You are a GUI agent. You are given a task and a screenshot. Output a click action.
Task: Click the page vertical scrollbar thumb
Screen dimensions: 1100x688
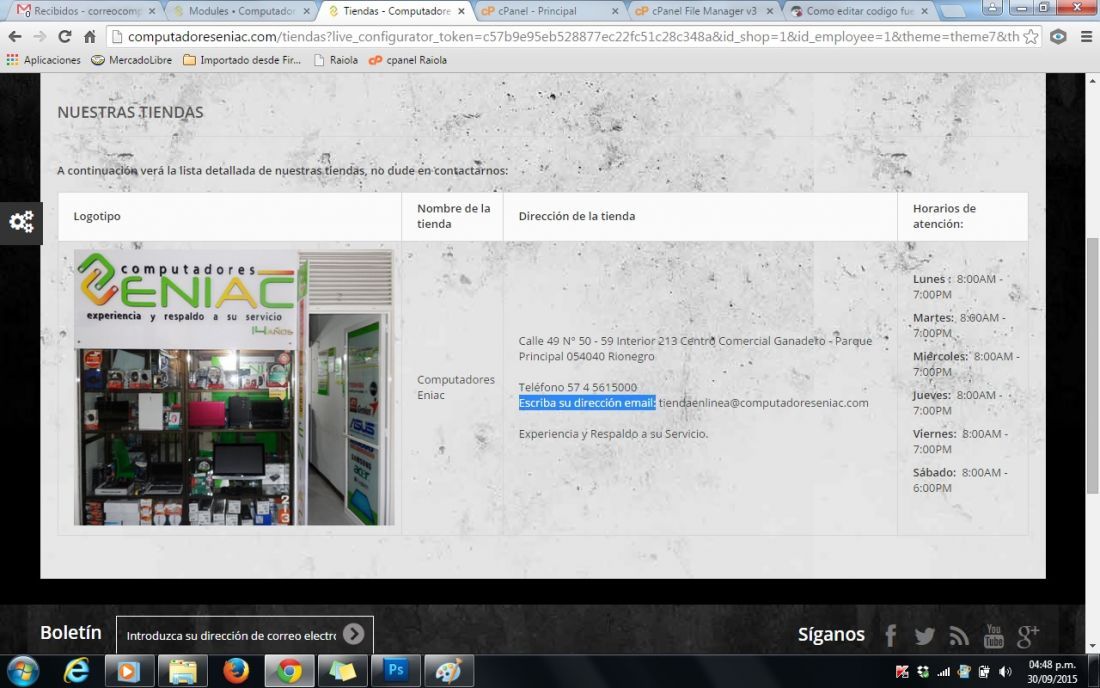point(1092,365)
